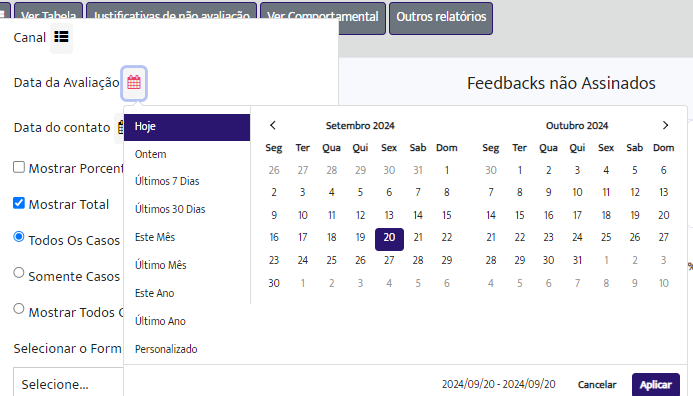
Task: Open the Canal list icon
Action: 61,37
